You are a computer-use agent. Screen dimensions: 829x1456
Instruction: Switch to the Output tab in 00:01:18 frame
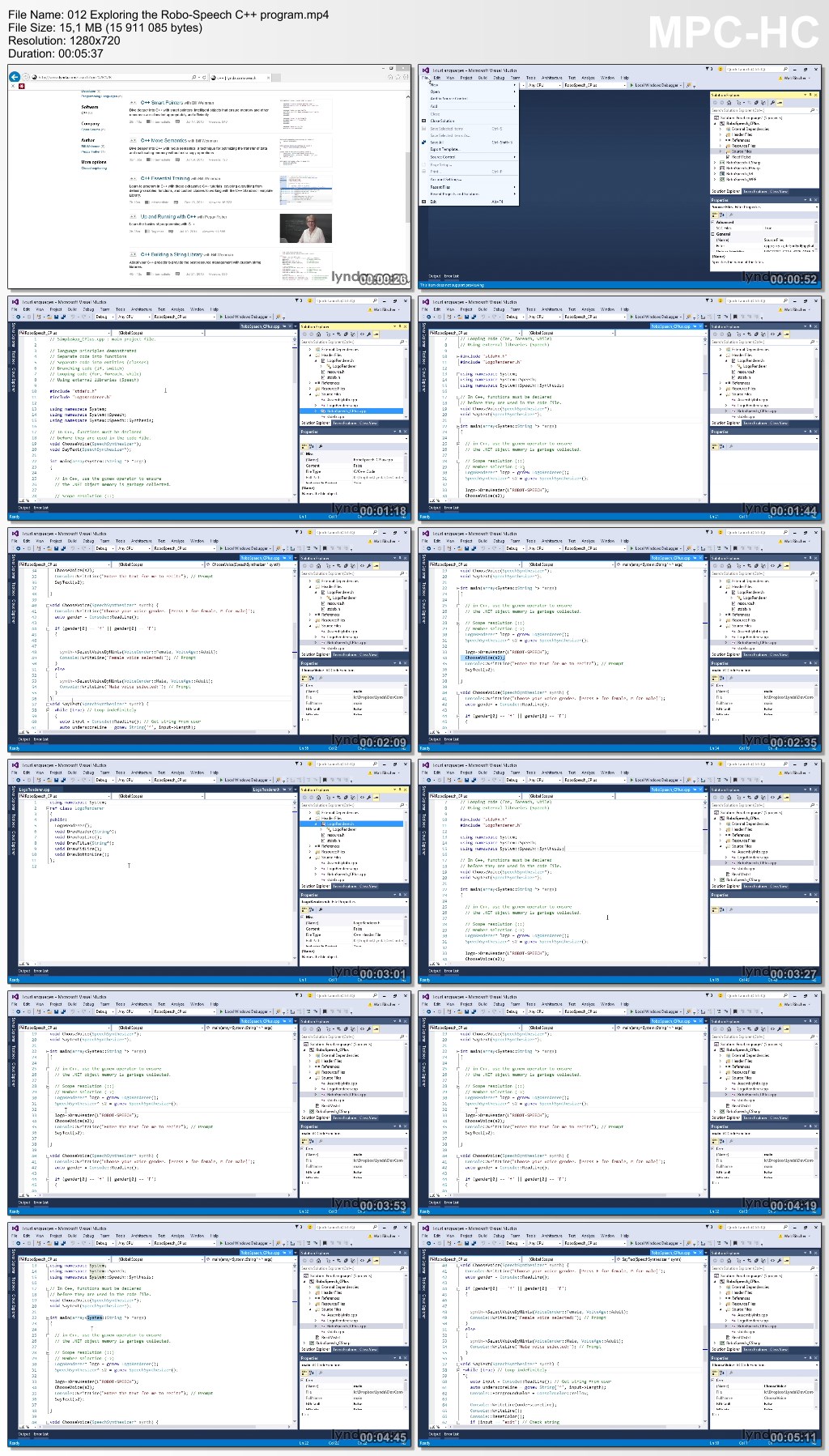24,508
